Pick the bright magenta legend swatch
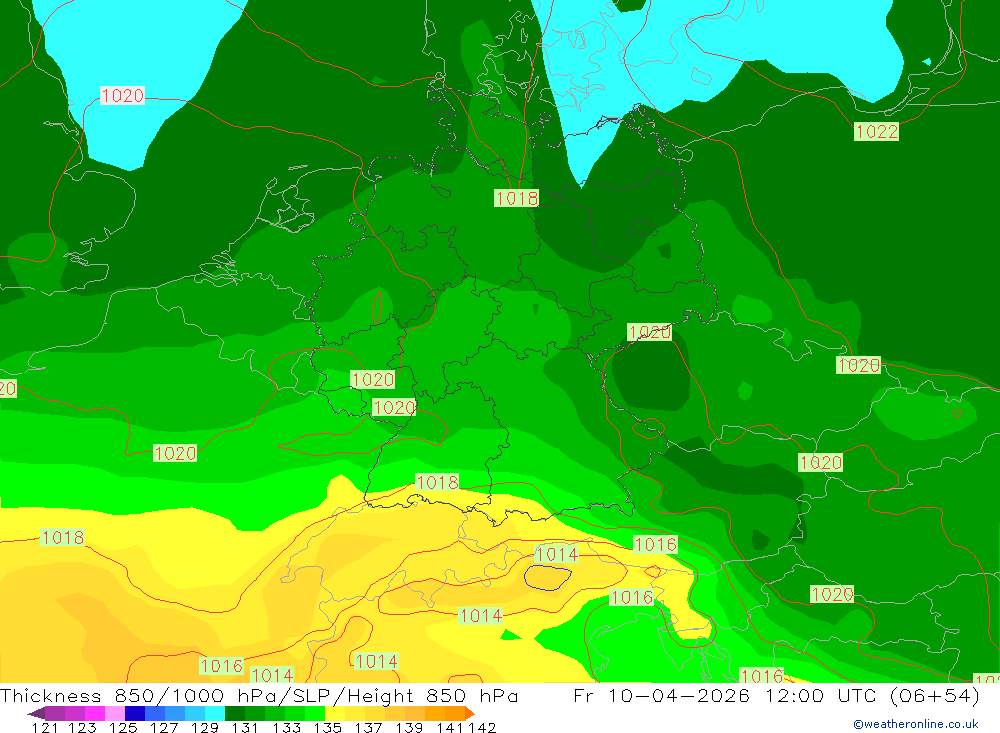 pyautogui.click(x=95, y=713)
